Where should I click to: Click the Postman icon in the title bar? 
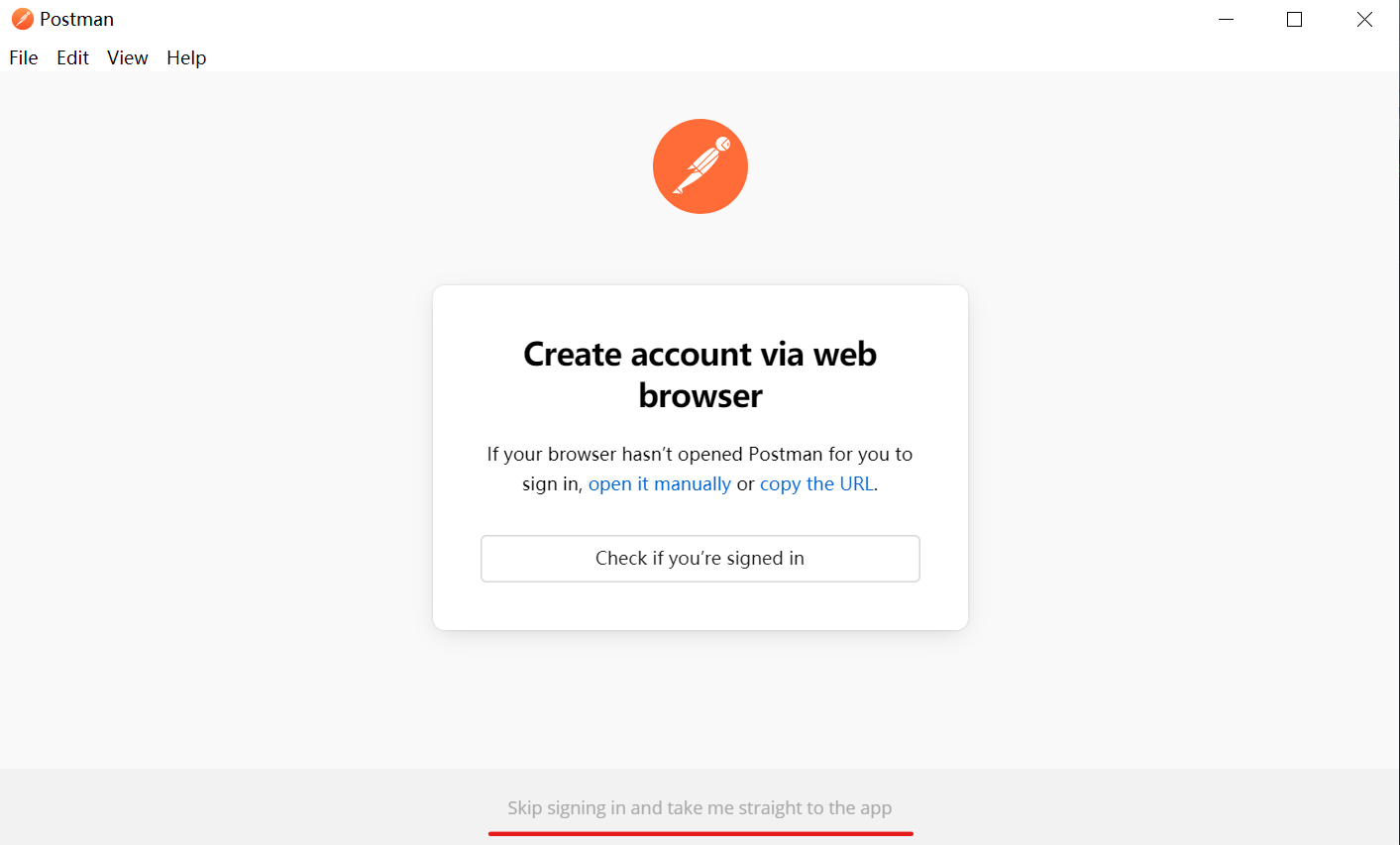tap(22, 19)
